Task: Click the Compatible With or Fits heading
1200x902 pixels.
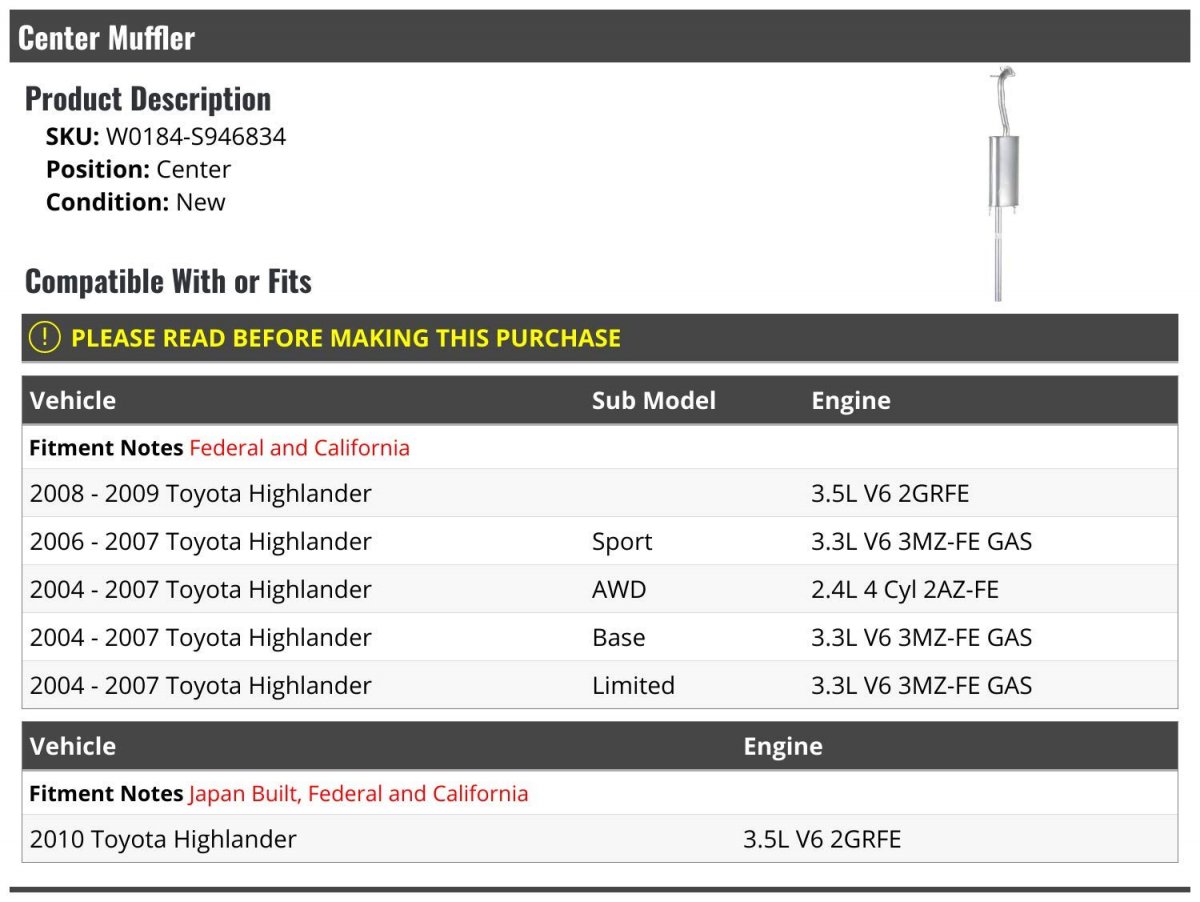Action: click(168, 282)
